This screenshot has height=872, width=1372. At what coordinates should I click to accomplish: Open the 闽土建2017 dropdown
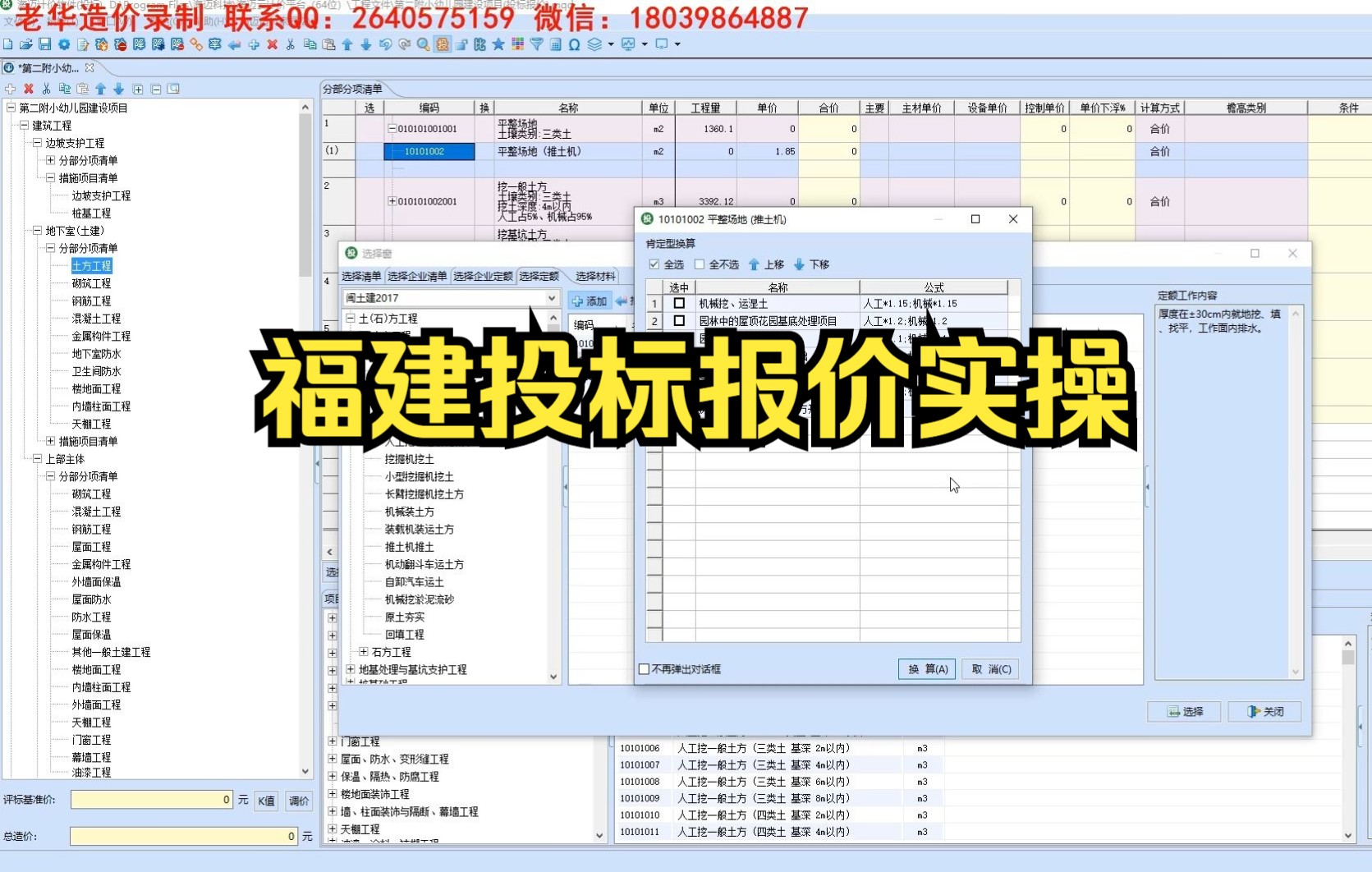[x=552, y=298]
